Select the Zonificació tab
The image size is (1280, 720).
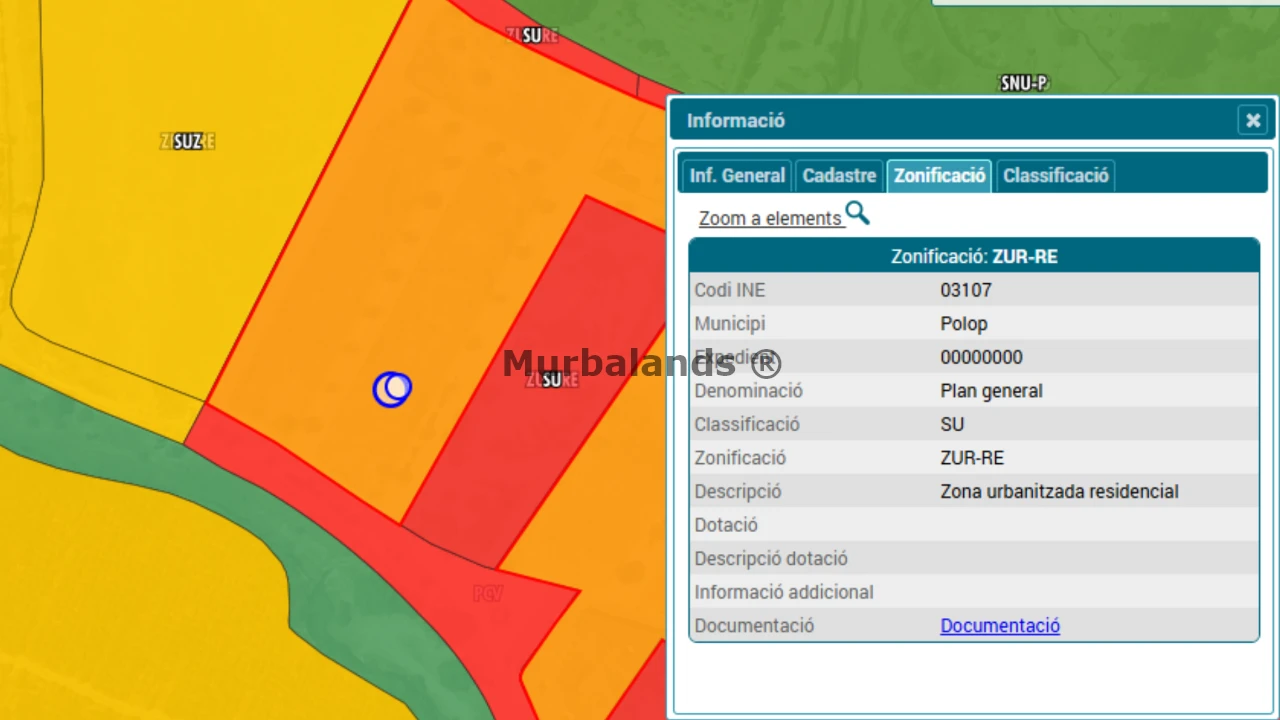(939, 176)
